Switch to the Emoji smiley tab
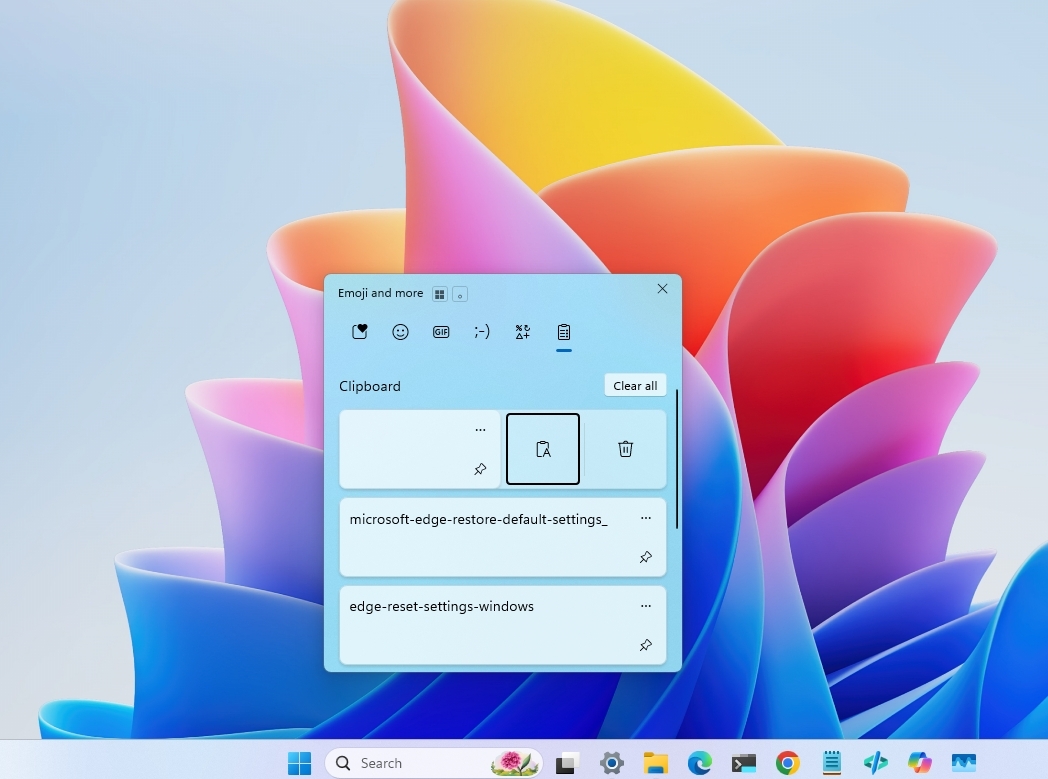This screenshot has width=1048, height=779. point(400,331)
